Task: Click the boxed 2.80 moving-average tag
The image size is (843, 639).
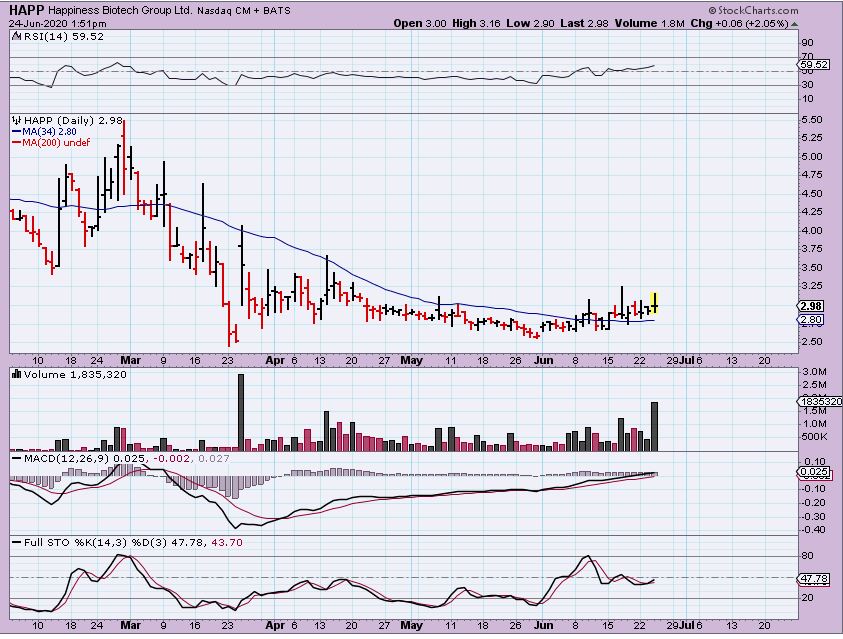Action: (x=810, y=320)
